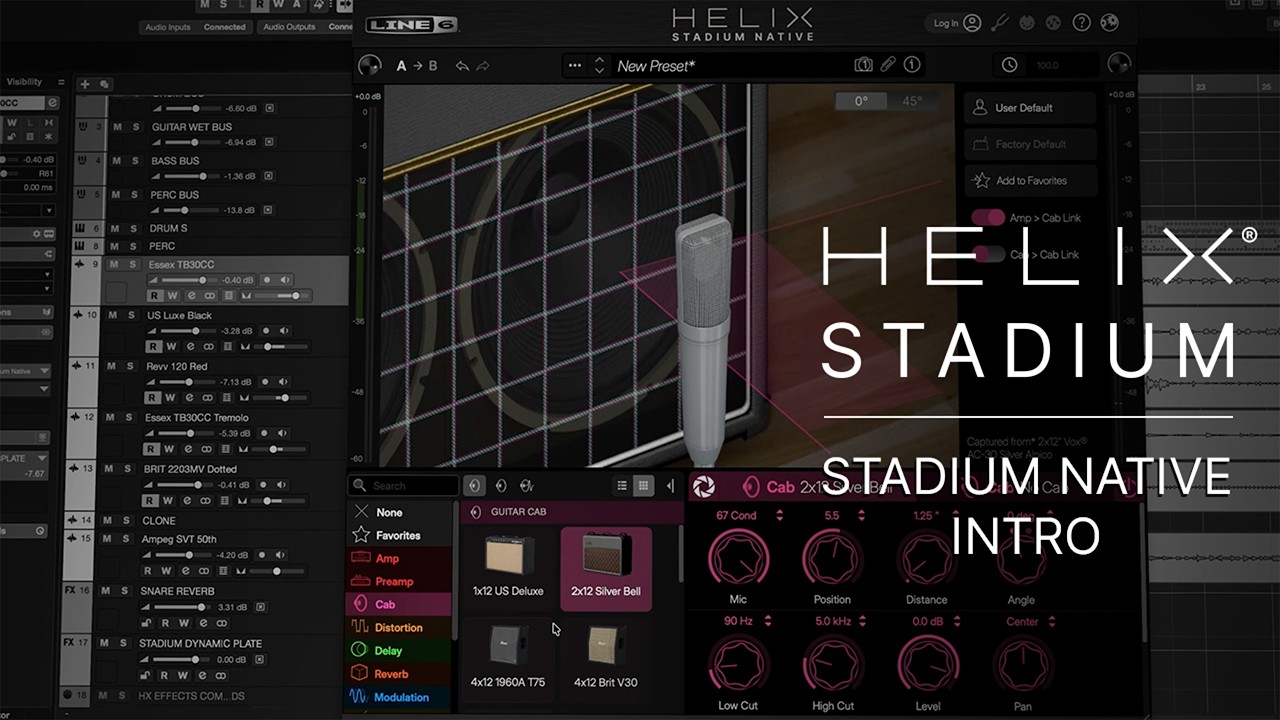Click the Level knob
1280x720 pixels.
[x=928, y=665]
